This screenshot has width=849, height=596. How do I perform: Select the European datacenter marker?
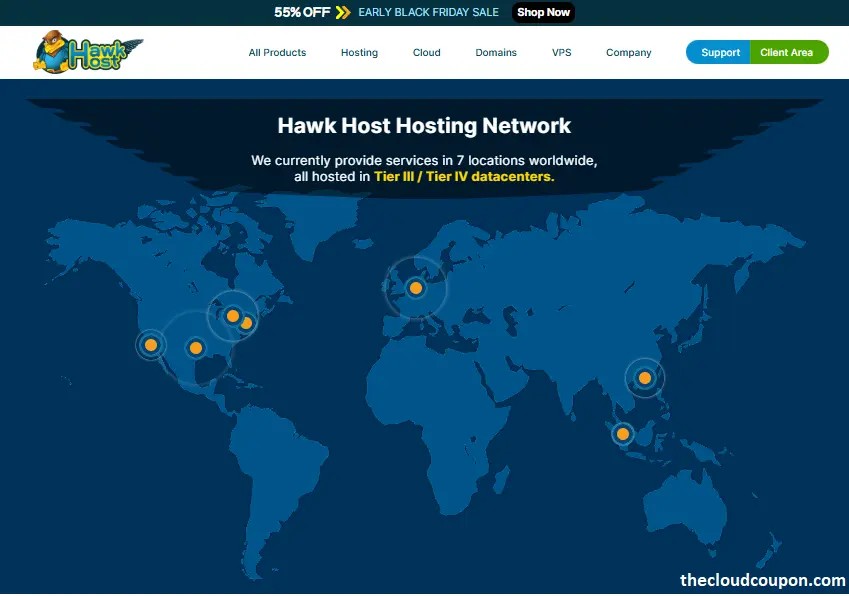coord(415,287)
